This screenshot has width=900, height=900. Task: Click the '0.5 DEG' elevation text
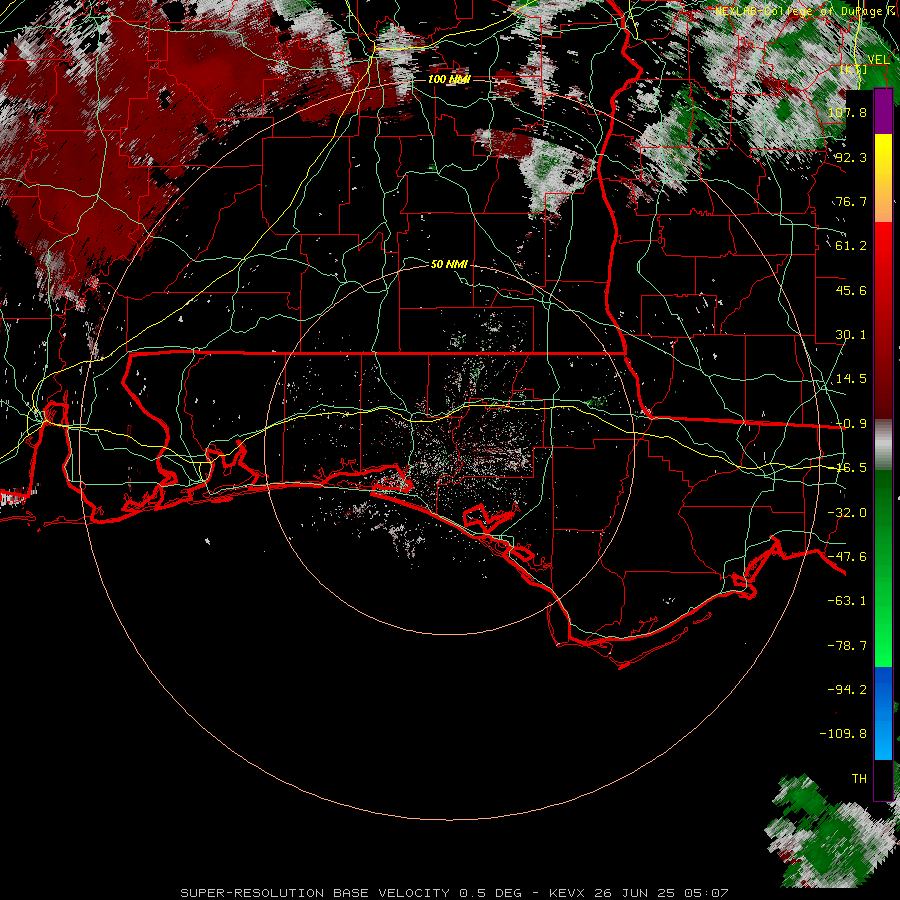tap(491, 893)
